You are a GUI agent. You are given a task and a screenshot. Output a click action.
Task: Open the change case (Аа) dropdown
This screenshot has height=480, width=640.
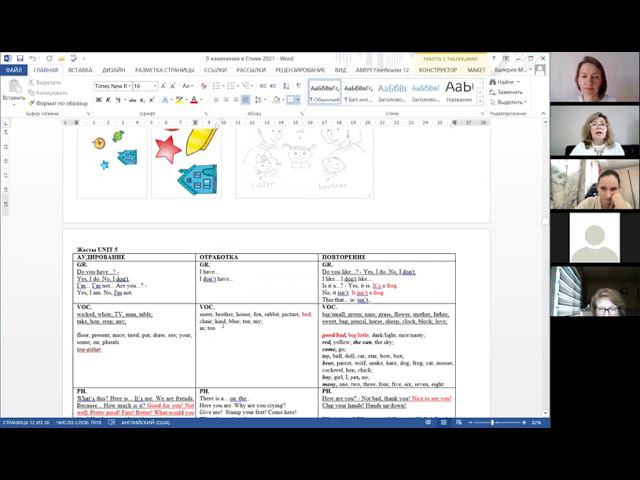[187, 86]
